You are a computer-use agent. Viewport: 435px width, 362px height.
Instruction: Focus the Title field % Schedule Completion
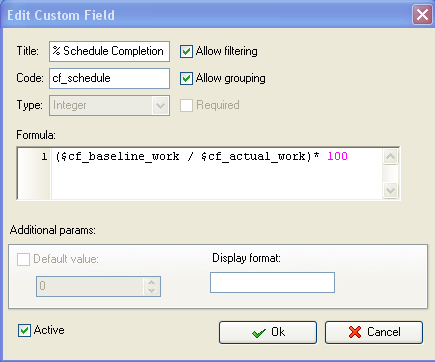pos(109,51)
